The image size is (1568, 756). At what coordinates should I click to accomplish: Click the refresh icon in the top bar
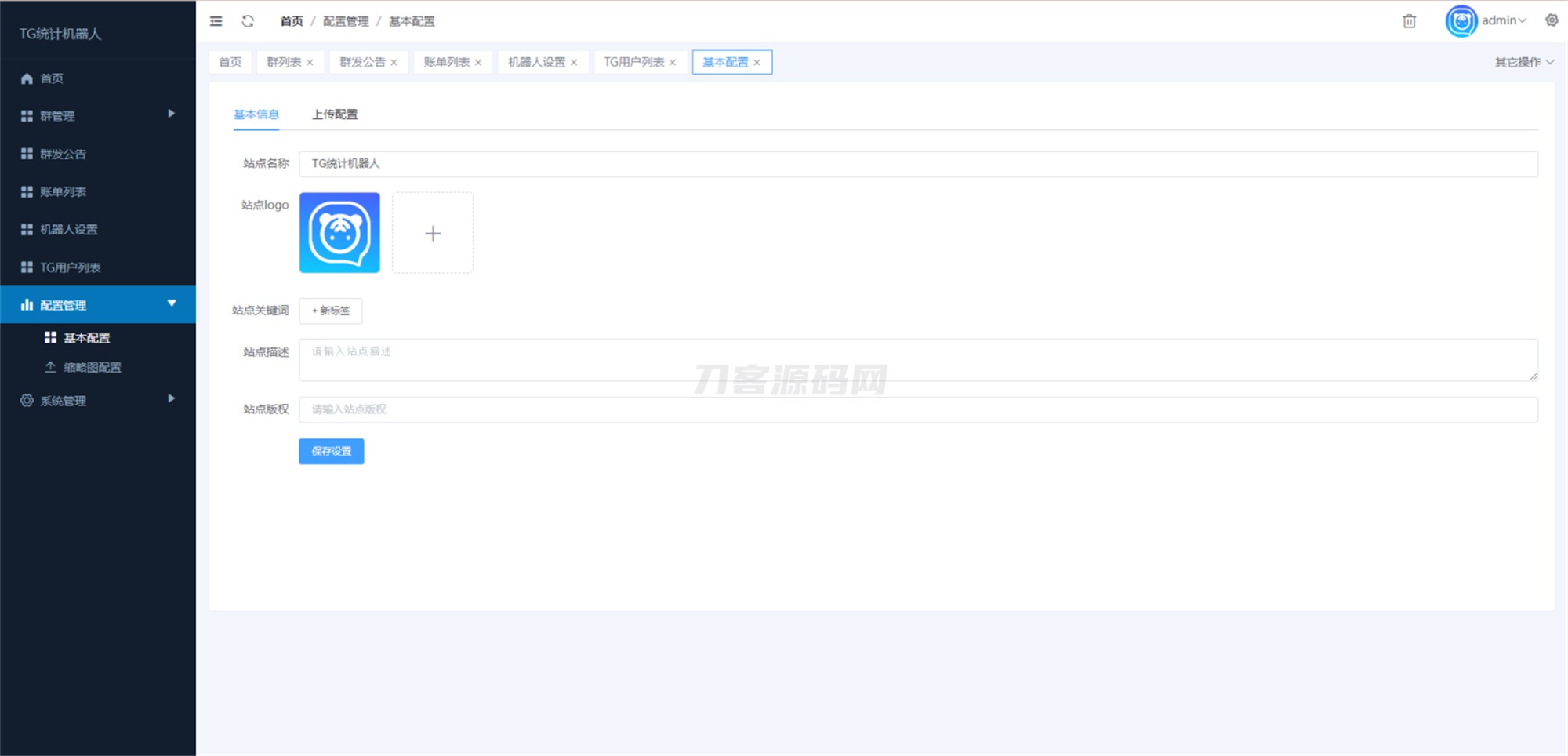[248, 21]
